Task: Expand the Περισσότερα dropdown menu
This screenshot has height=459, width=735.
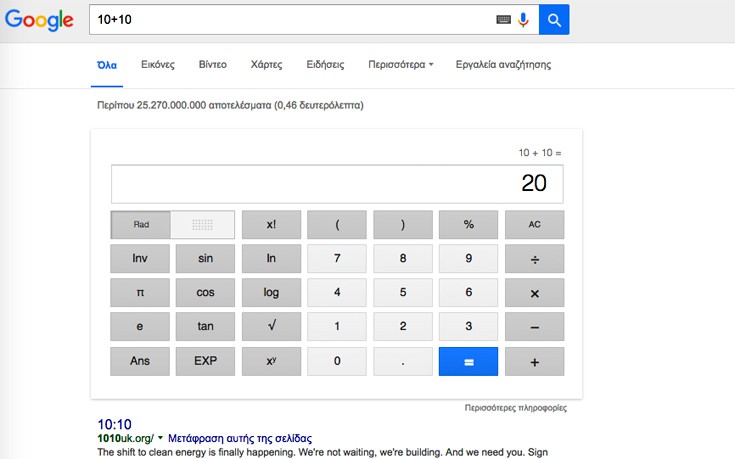Action: (x=400, y=65)
